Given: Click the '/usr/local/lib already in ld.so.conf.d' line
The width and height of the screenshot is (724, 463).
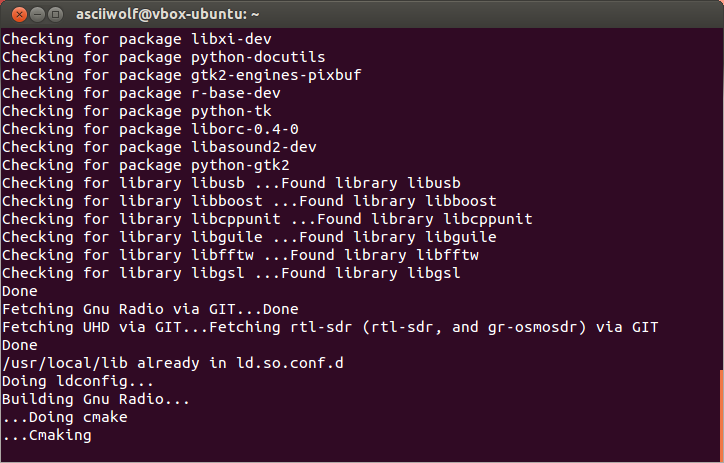Looking at the screenshot, I should tap(173, 363).
